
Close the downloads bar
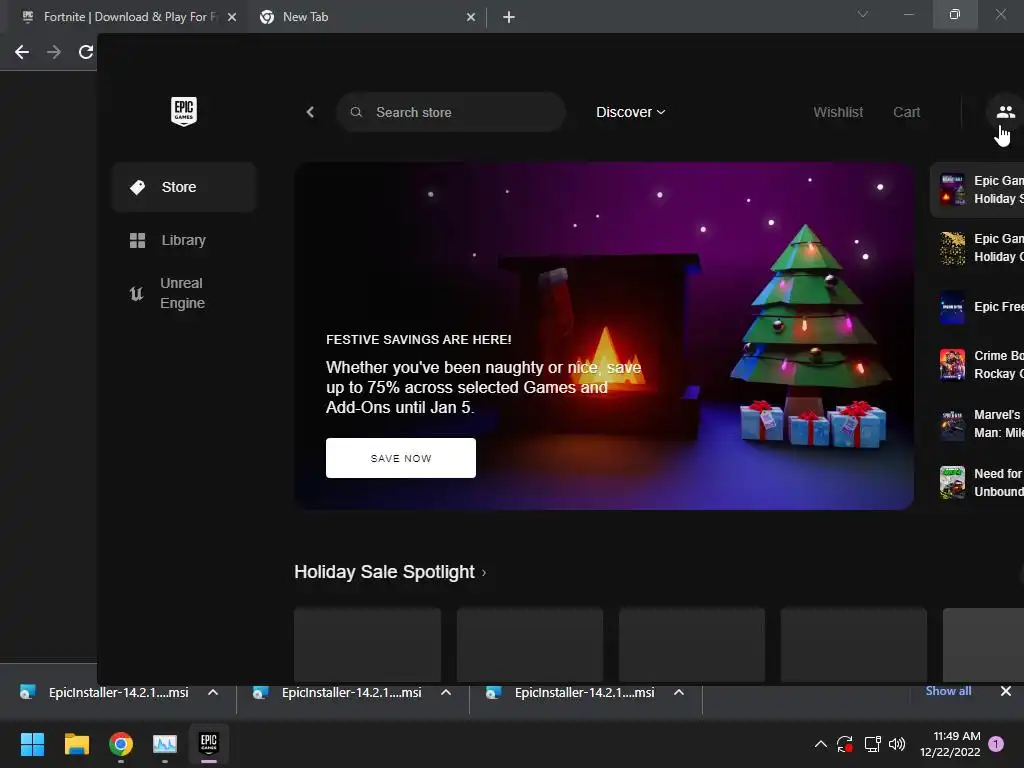[1006, 691]
